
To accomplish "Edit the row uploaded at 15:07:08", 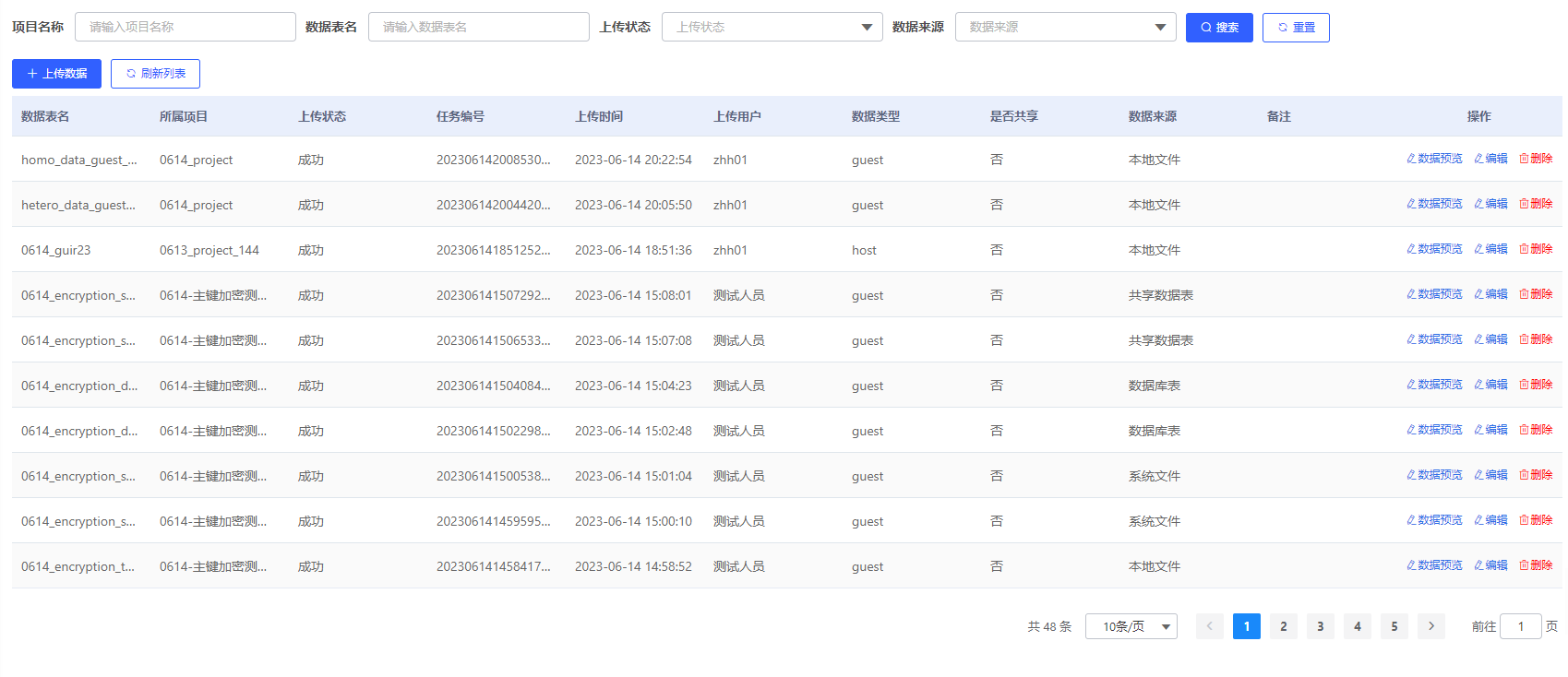I will [1490, 339].
